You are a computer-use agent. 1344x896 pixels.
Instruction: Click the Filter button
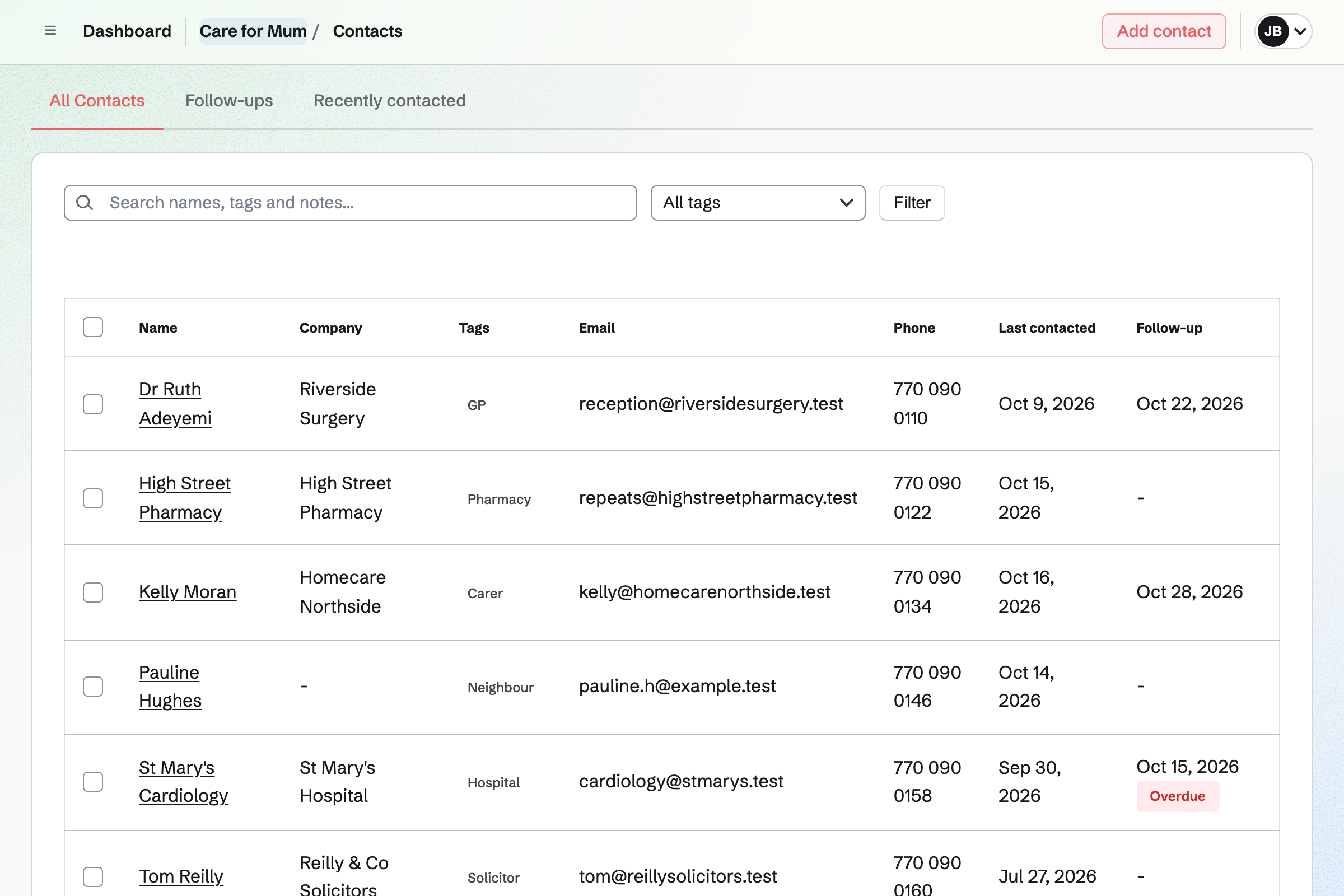pyautogui.click(x=912, y=202)
